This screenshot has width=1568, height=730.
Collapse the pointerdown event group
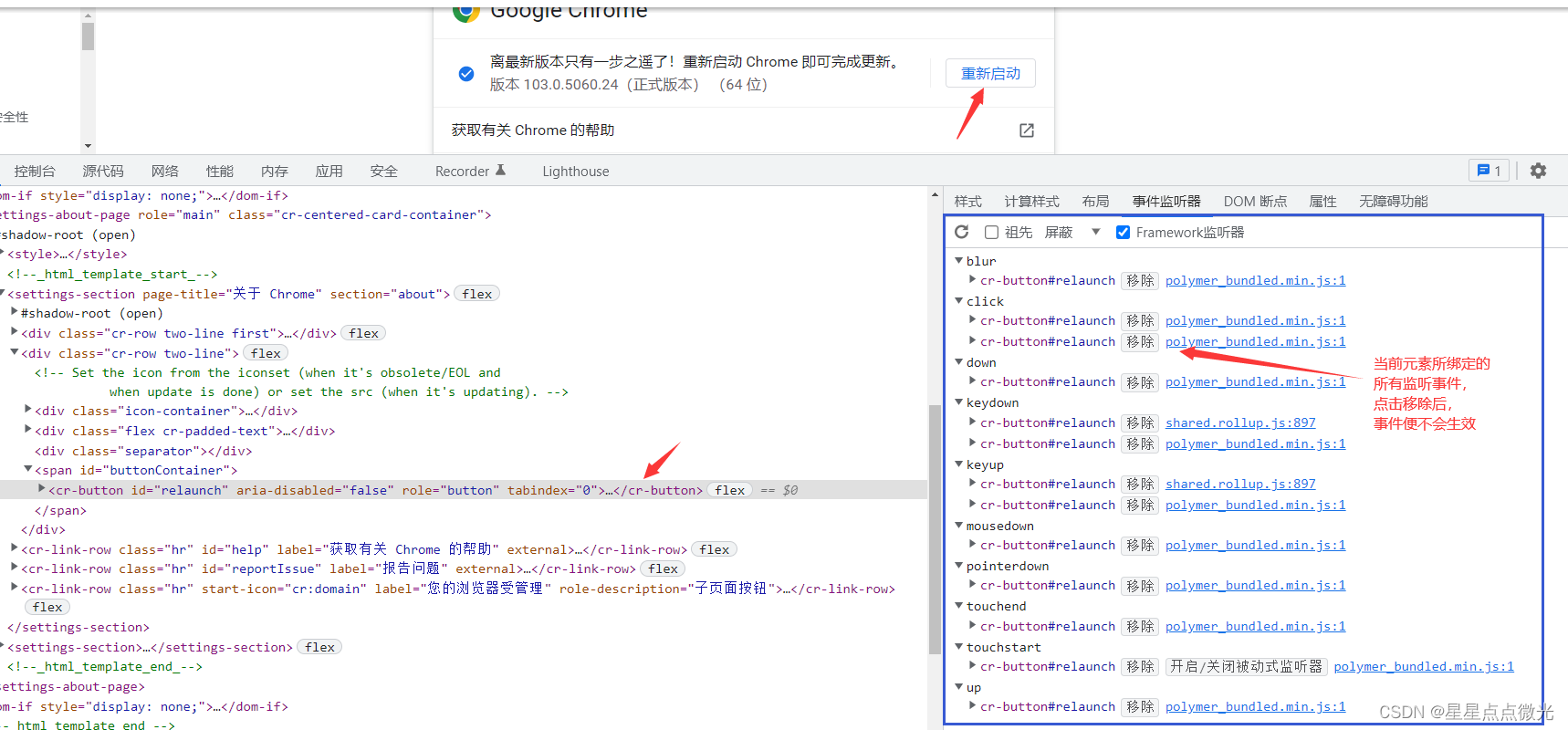point(958,566)
